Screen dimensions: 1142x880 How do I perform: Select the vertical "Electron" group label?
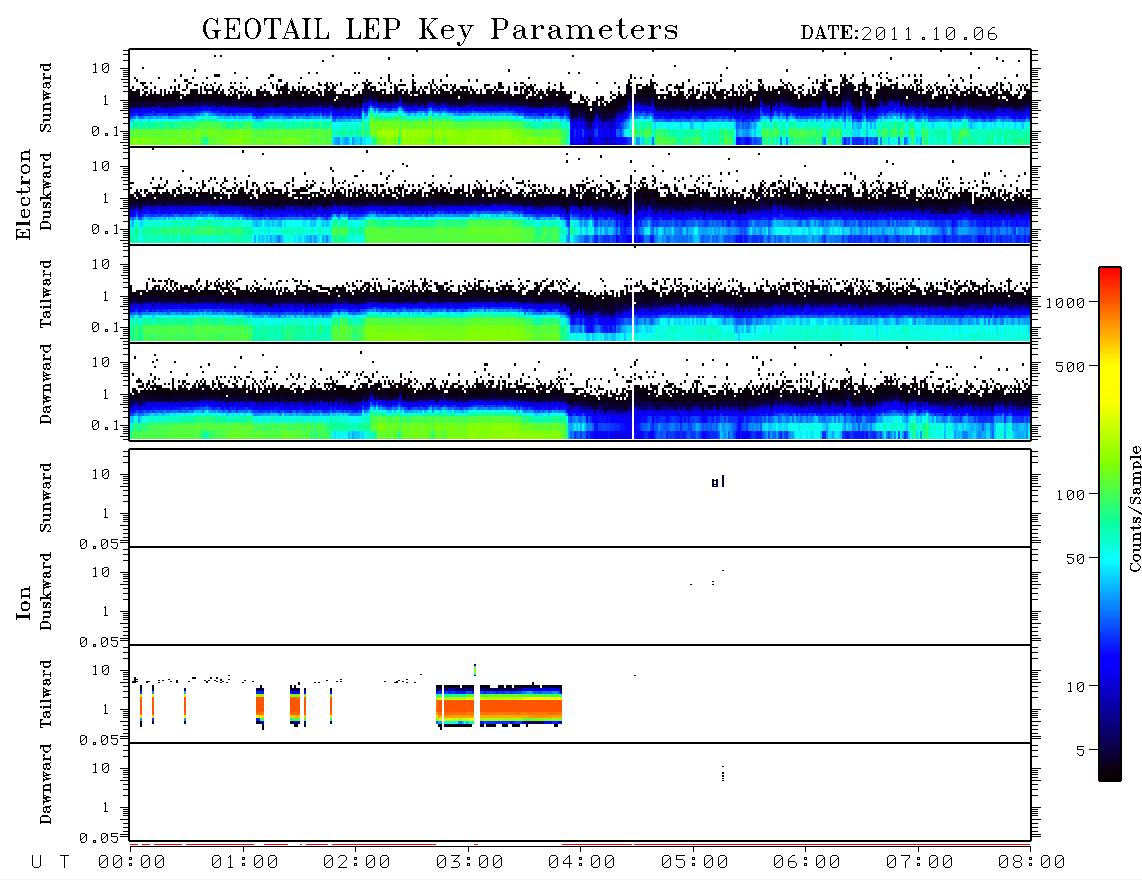(x=24, y=194)
